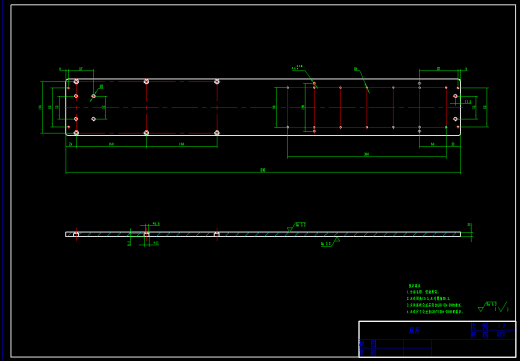
Task: Click the 比例 label cell in title block
Action: pyautogui.click(x=480, y=326)
